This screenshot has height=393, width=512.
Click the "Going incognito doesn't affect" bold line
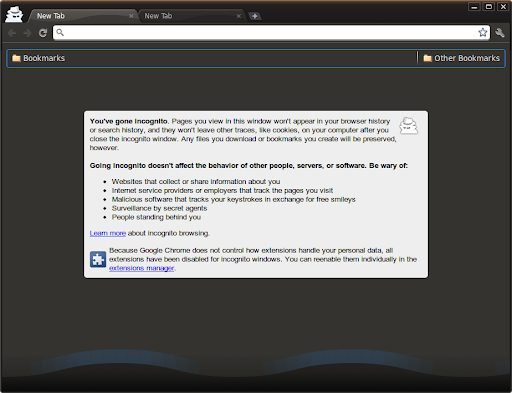249,166
